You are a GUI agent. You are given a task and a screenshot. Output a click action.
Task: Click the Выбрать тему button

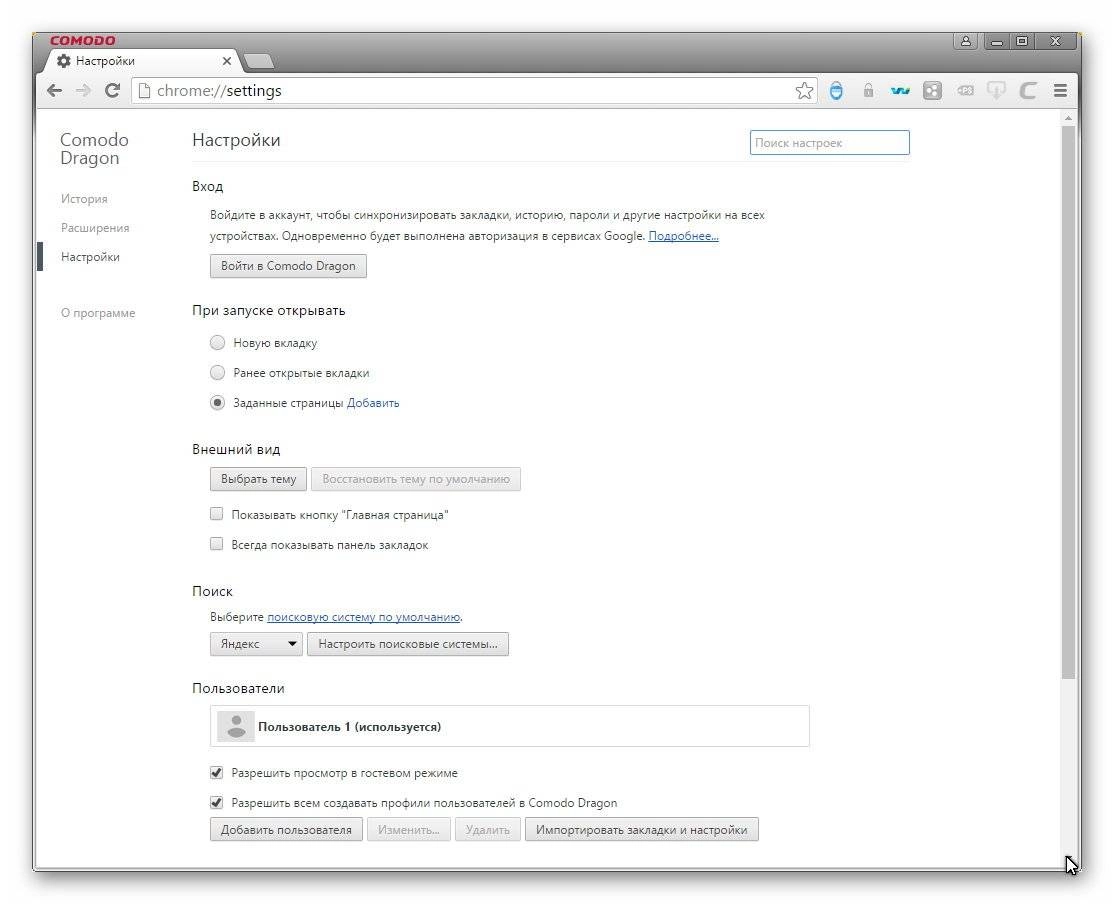pyautogui.click(x=259, y=479)
